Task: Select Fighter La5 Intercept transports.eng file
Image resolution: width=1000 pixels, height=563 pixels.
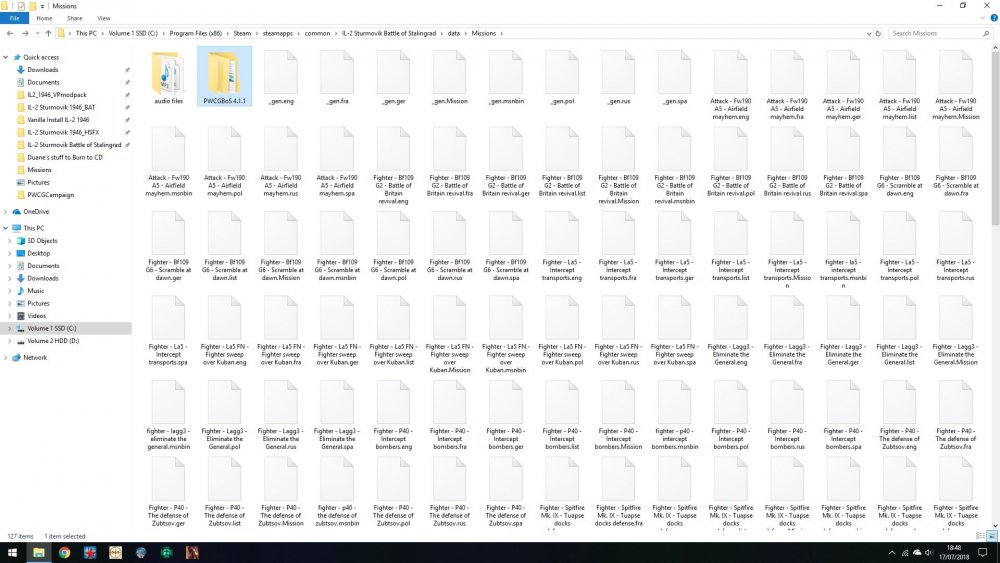Action: pos(562,249)
